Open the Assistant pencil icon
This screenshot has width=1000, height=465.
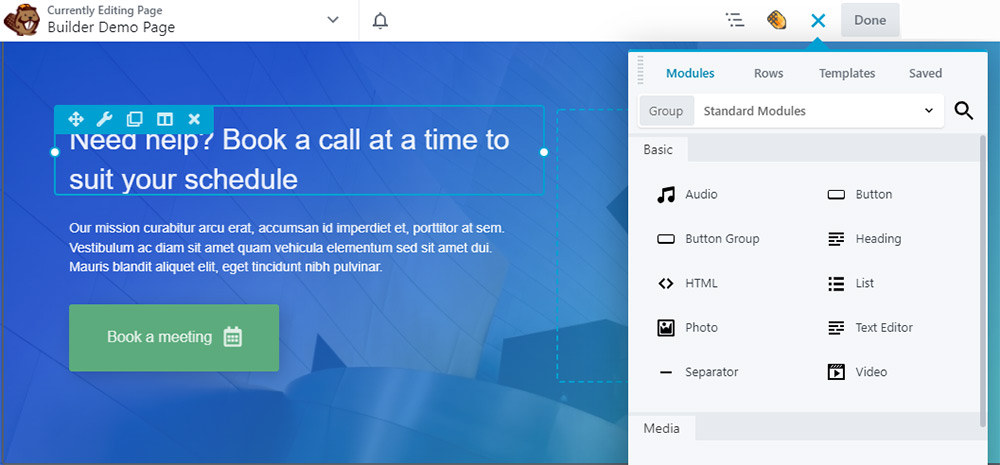click(776, 20)
